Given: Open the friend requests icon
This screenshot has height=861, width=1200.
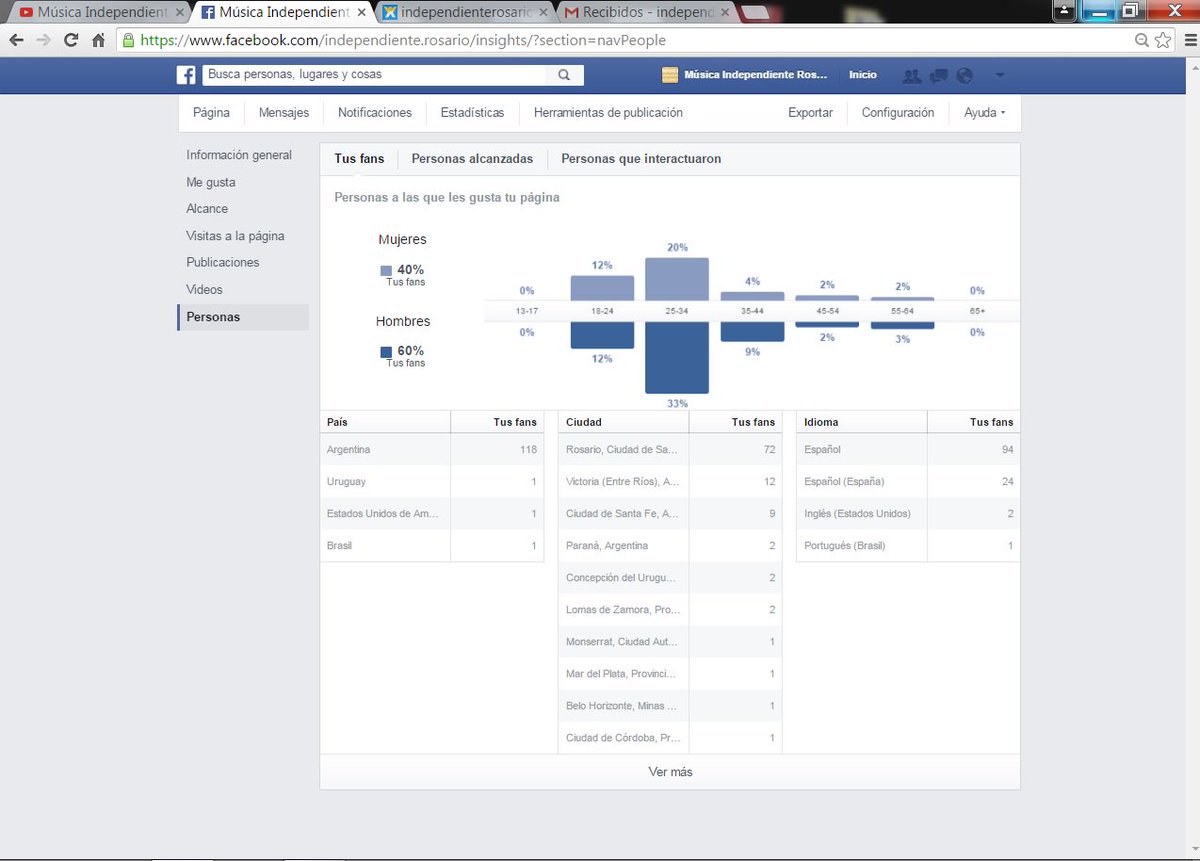Looking at the screenshot, I should click(x=911, y=75).
